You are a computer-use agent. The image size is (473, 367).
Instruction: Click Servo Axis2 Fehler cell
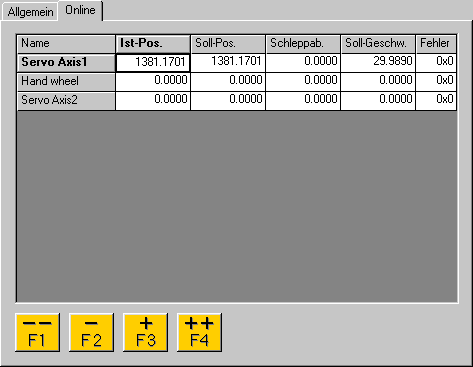click(436, 101)
